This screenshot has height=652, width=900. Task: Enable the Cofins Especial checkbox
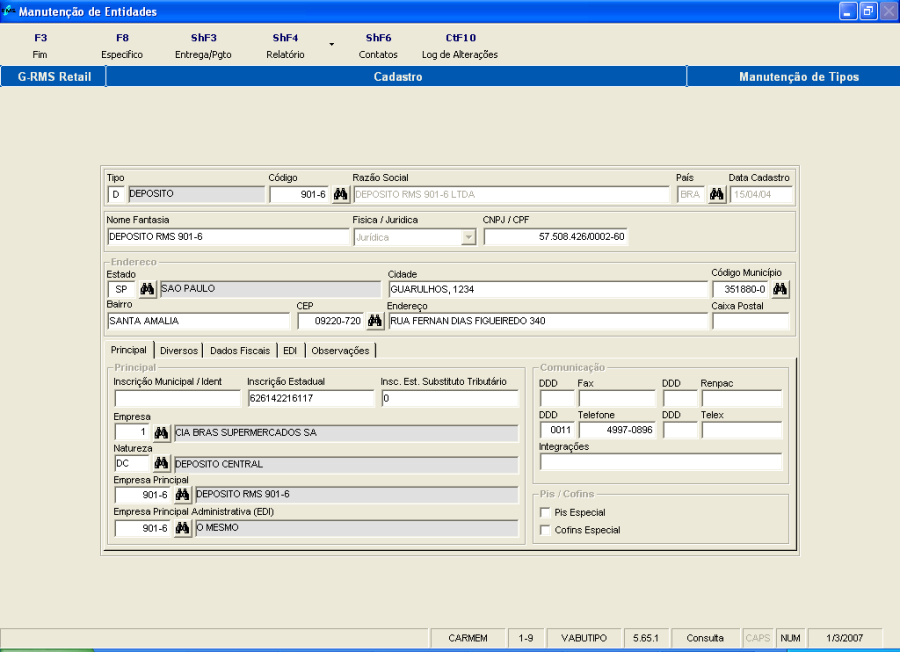coord(545,530)
